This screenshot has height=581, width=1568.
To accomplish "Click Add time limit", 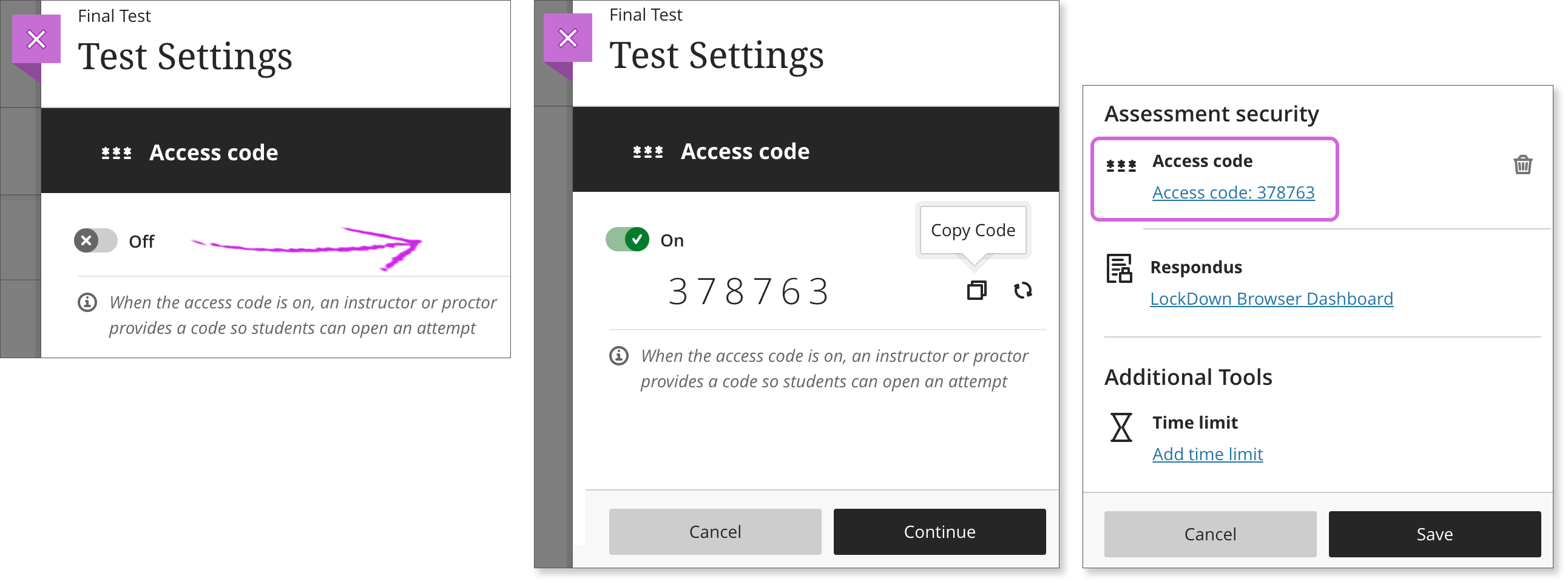I will coord(1207,454).
